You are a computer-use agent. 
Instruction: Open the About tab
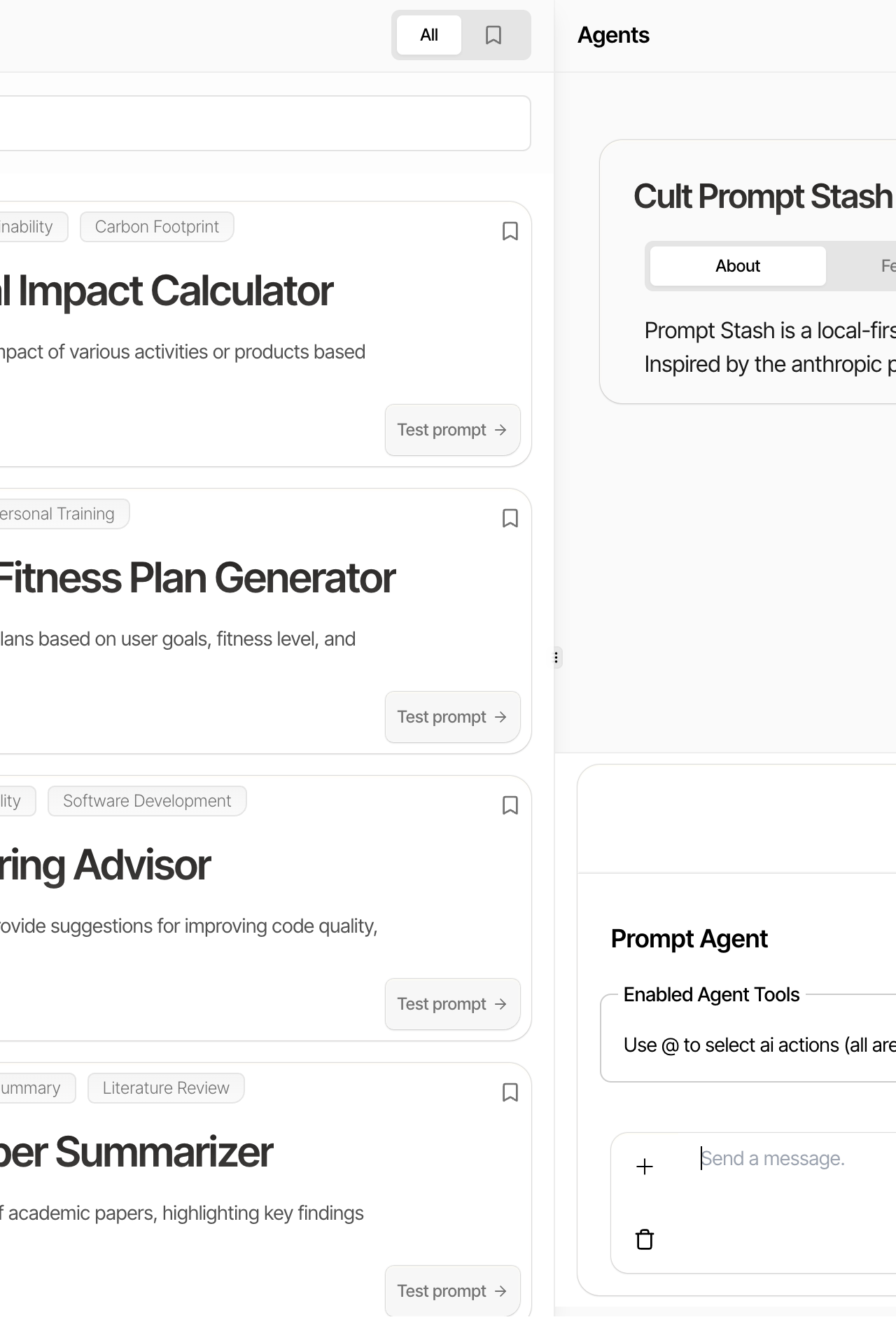[738, 266]
